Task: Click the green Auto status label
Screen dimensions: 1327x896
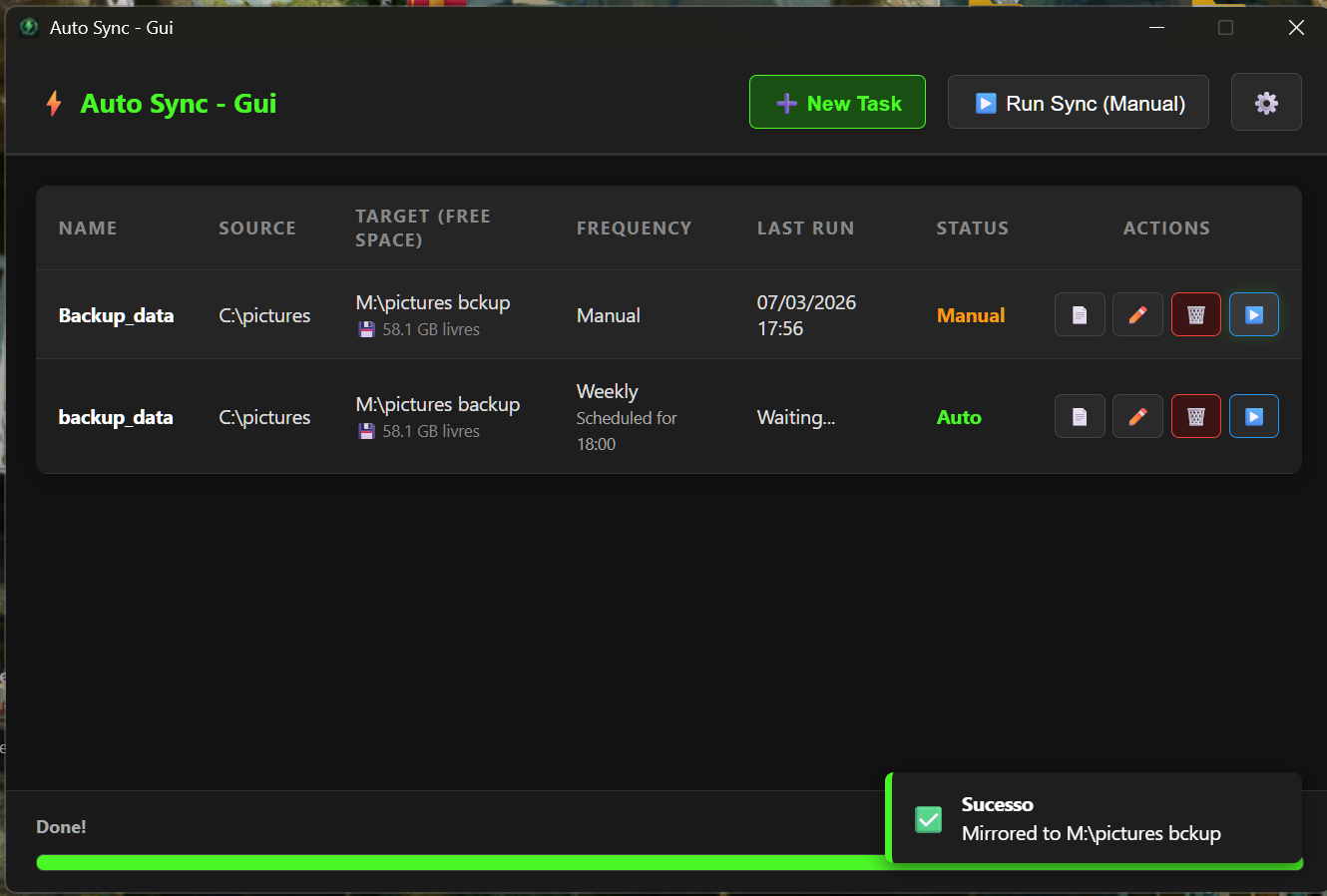Action: click(959, 417)
